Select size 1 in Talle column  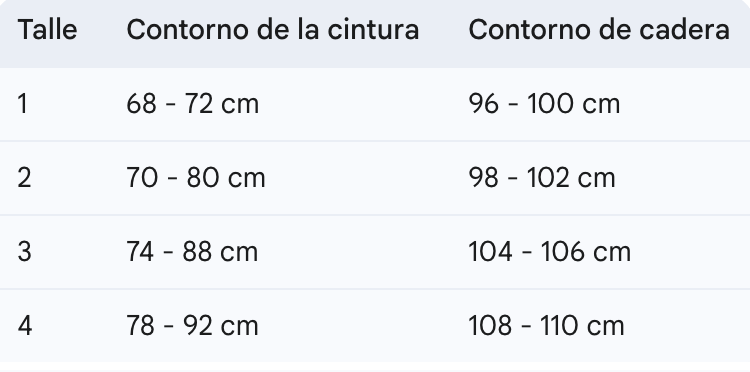pos(22,104)
